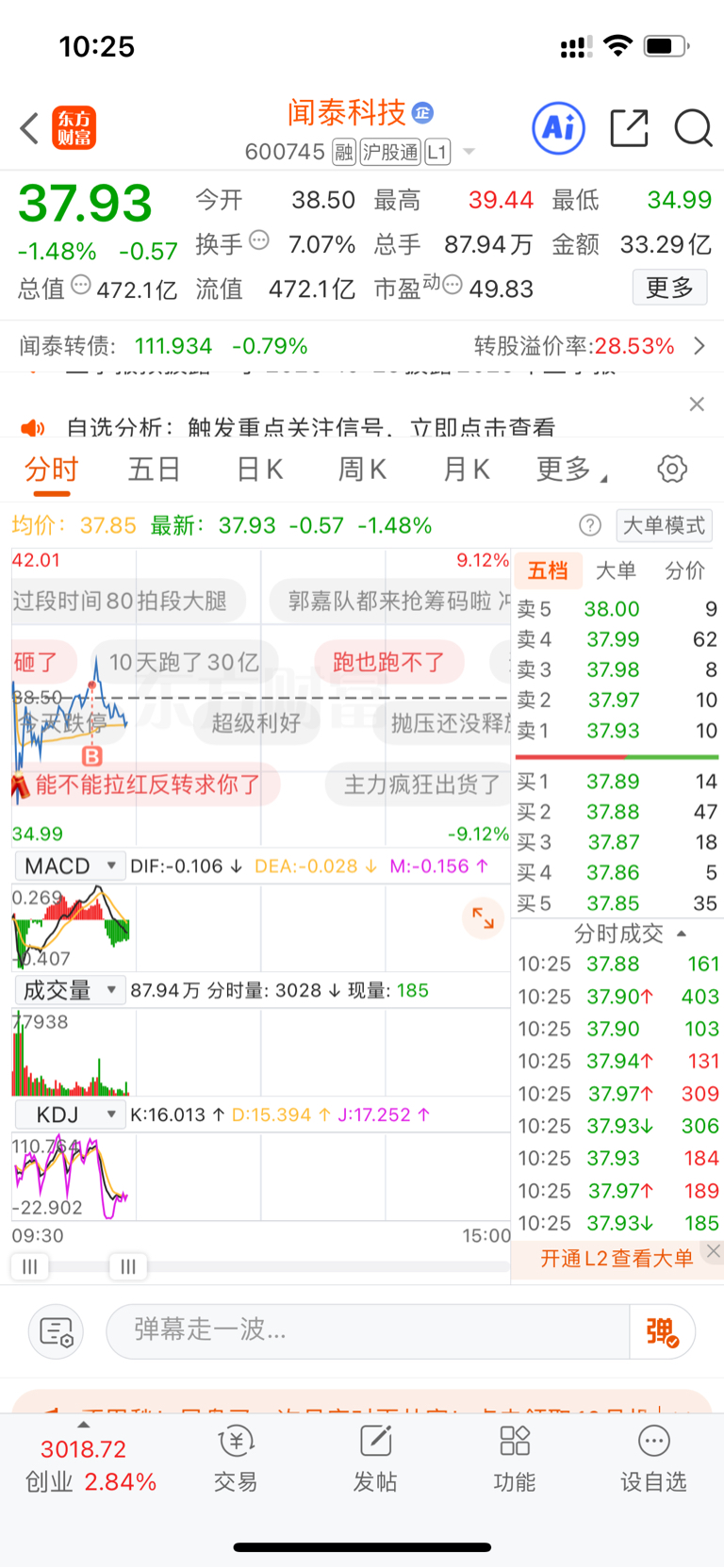The height and width of the screenshot is (1568, 724).
Task: Tap the Wi-Fi status icon
Action: tap(617, 45)
